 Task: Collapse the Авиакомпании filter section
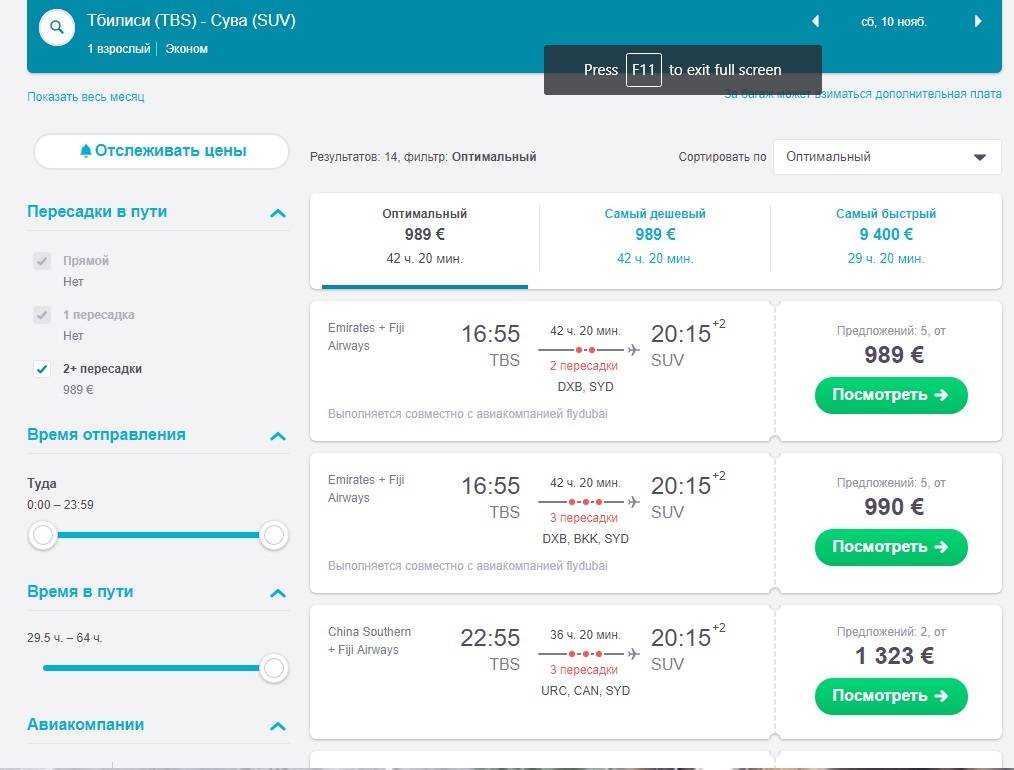point(278,726)
